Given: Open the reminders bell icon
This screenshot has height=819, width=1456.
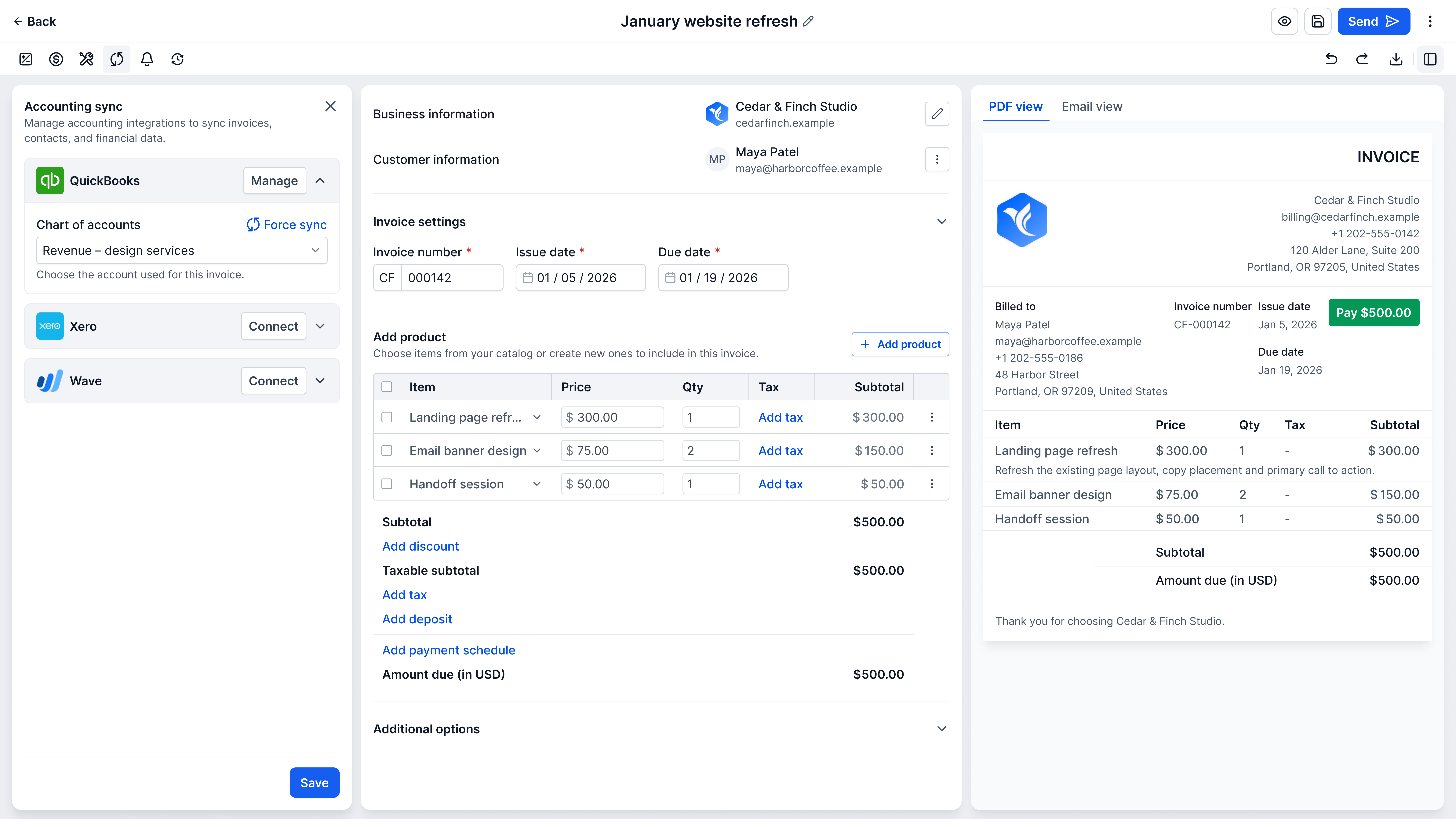Looking at the screenshot, I should coord(147,59).
